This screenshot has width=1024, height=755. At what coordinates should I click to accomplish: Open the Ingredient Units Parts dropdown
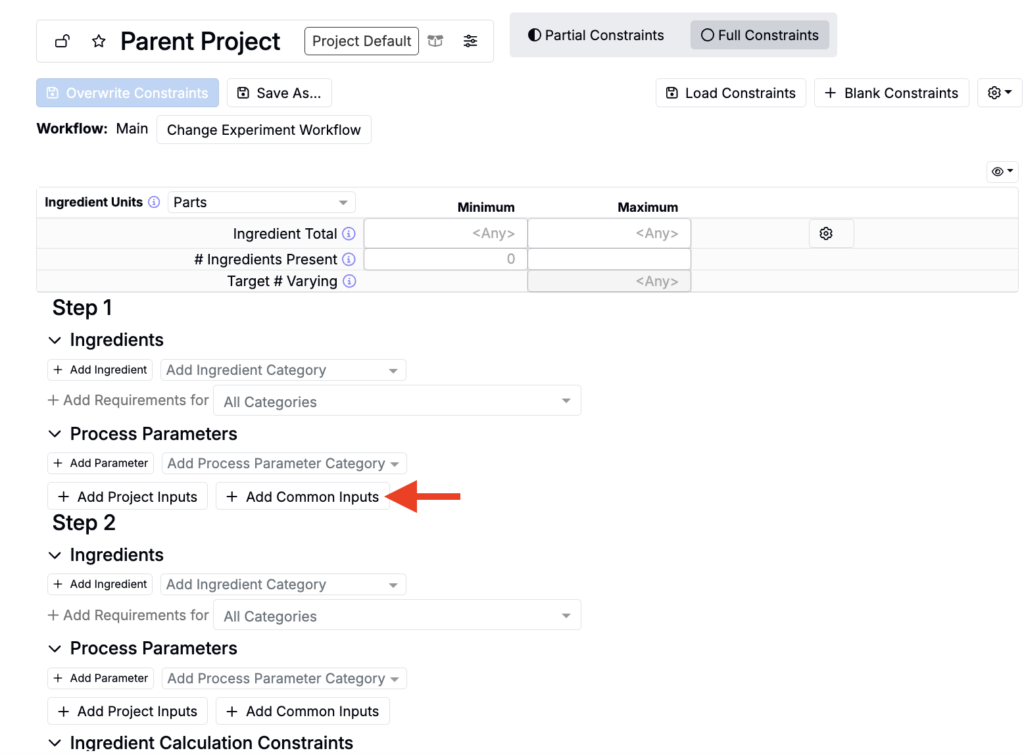pyautogui.click(x=261, y=202)
